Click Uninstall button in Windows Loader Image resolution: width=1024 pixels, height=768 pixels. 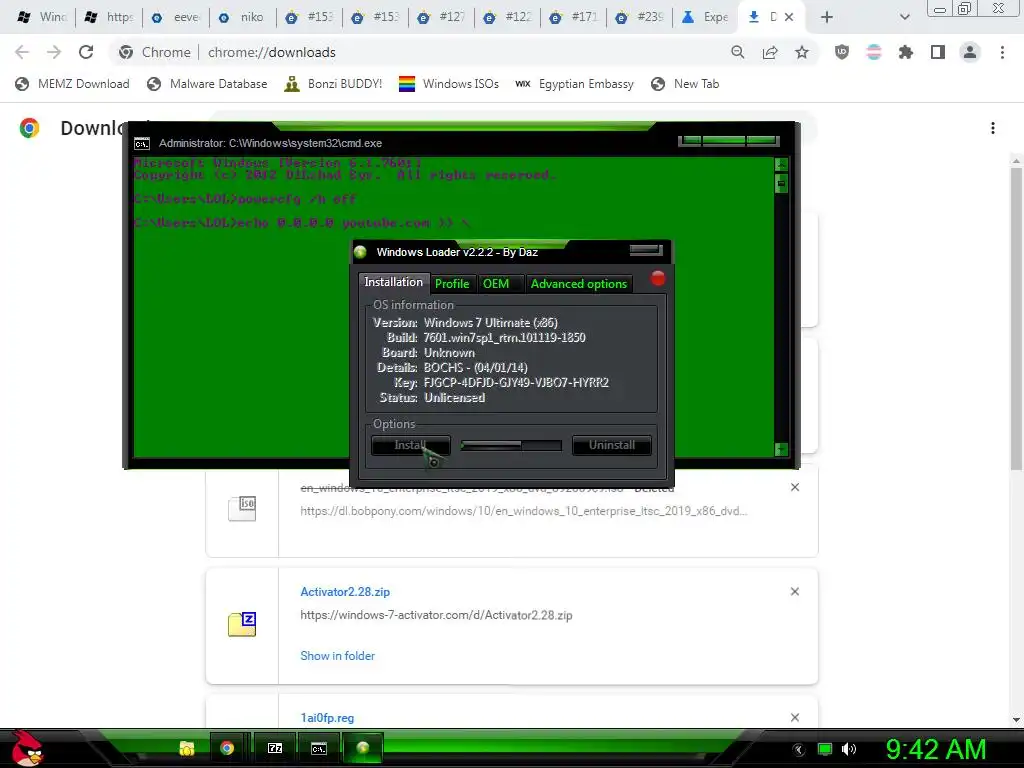click(611, 445)
